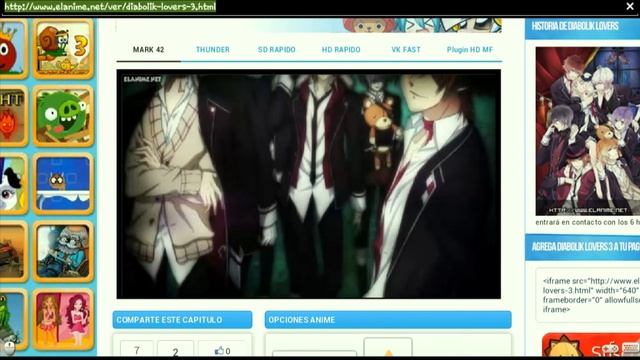Open the truck game icon
Viewport: 640px width, 360px height.
[x=13, y=252]
